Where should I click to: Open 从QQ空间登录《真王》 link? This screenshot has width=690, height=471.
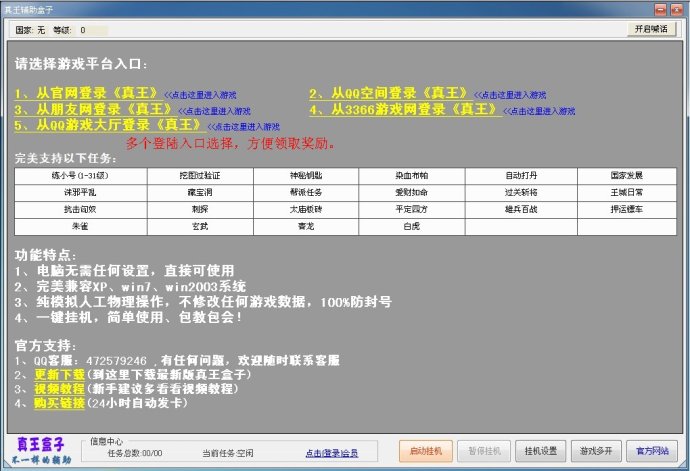tap(389, 93)
